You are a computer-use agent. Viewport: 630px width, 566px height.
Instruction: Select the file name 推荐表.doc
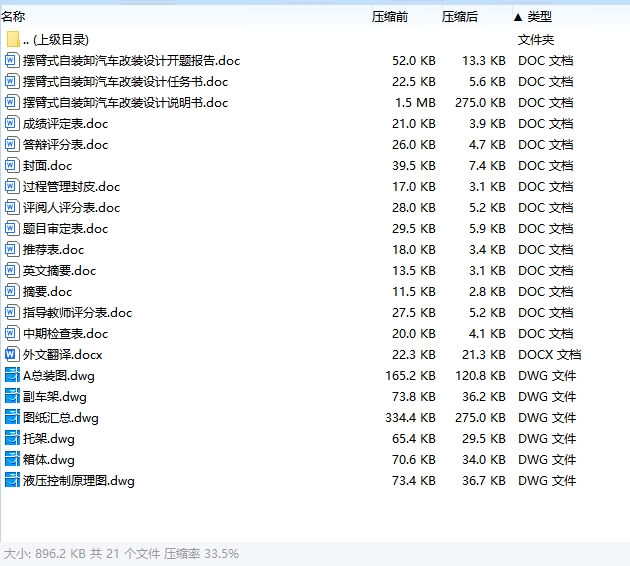(53, 249)
